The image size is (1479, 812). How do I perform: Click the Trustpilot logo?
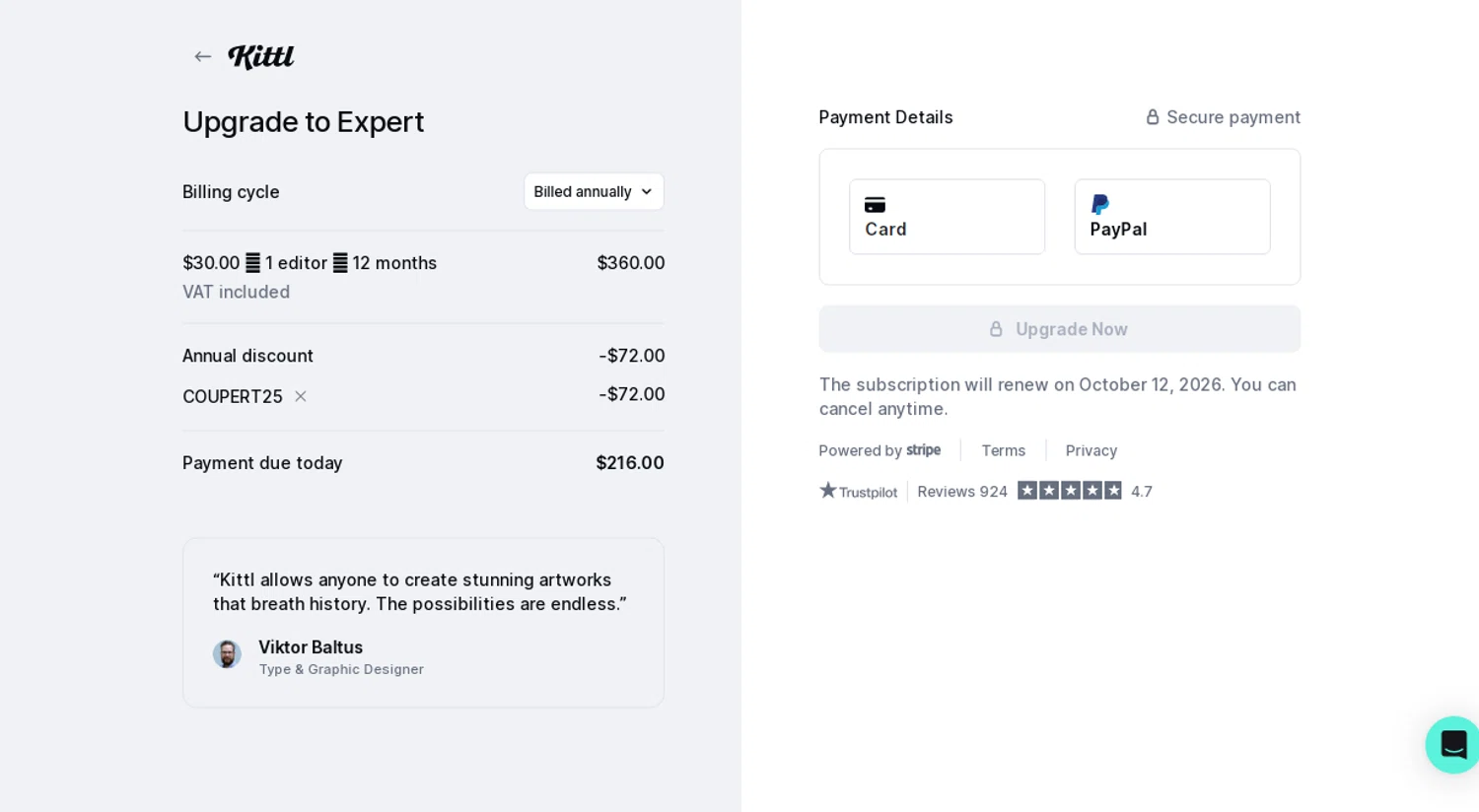click(859, 491)
